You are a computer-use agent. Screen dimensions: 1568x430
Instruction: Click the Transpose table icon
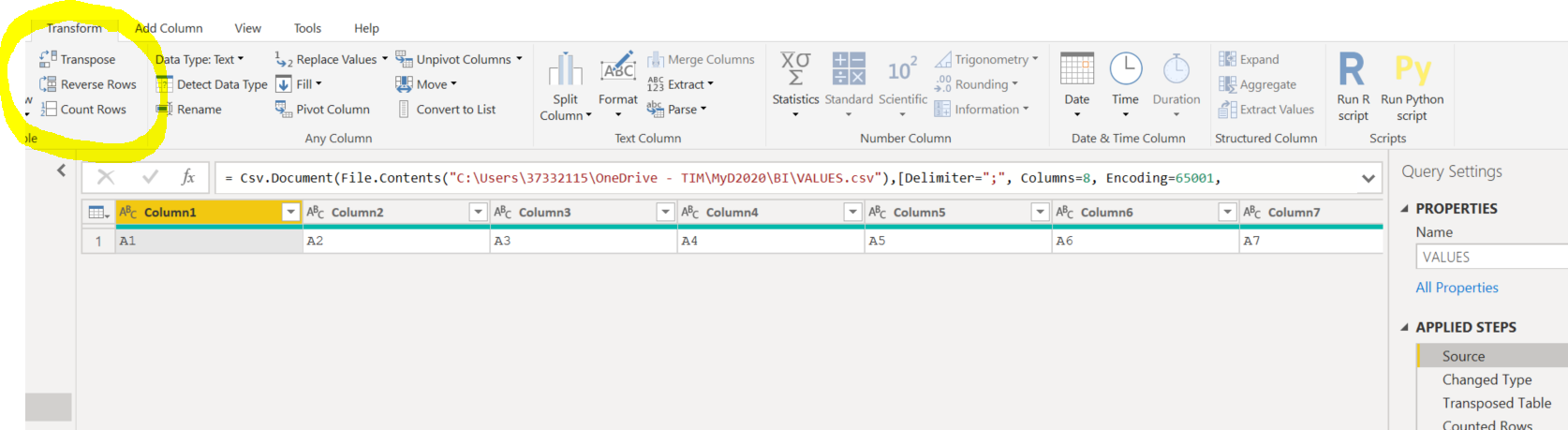[x=48, y=59]
